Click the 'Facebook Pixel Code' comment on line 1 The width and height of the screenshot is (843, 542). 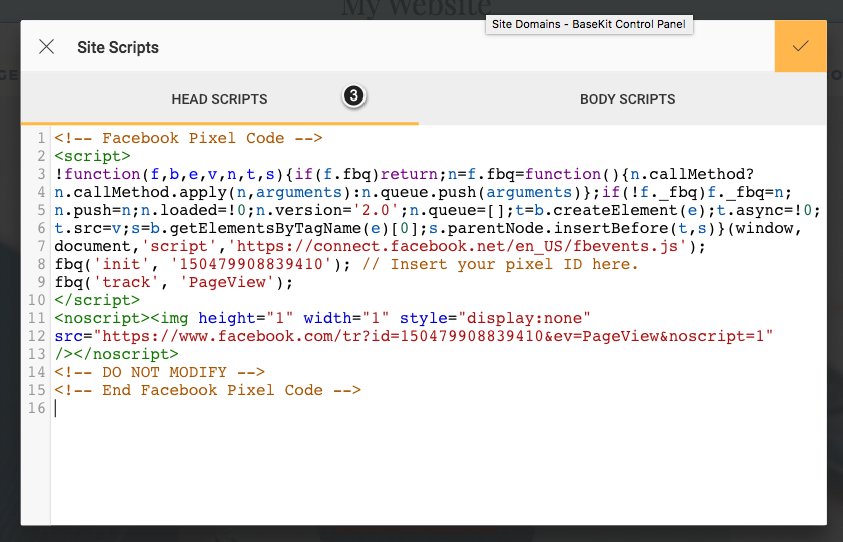[x=188, y=138]
